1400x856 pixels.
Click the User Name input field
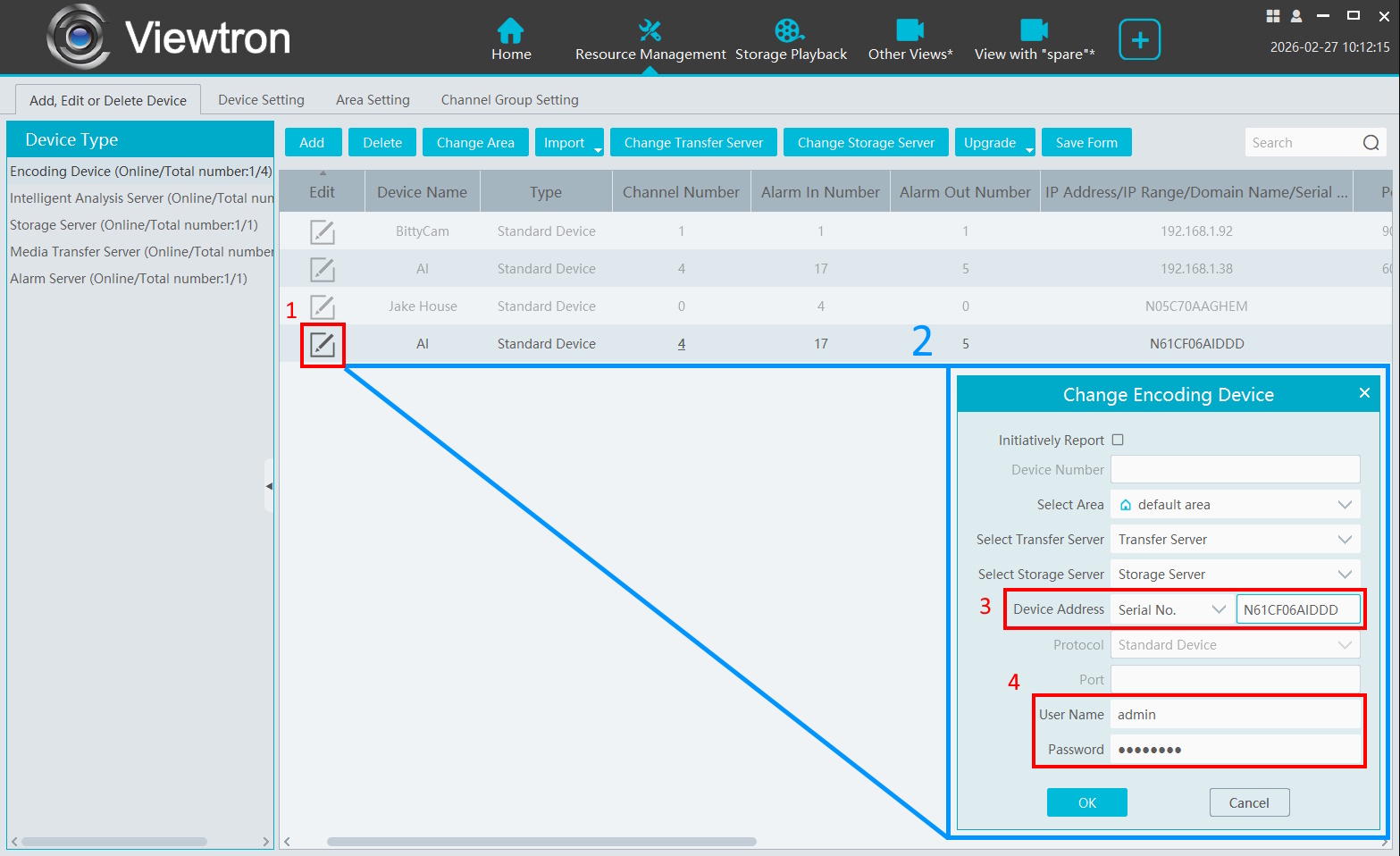click(1235, 715)
